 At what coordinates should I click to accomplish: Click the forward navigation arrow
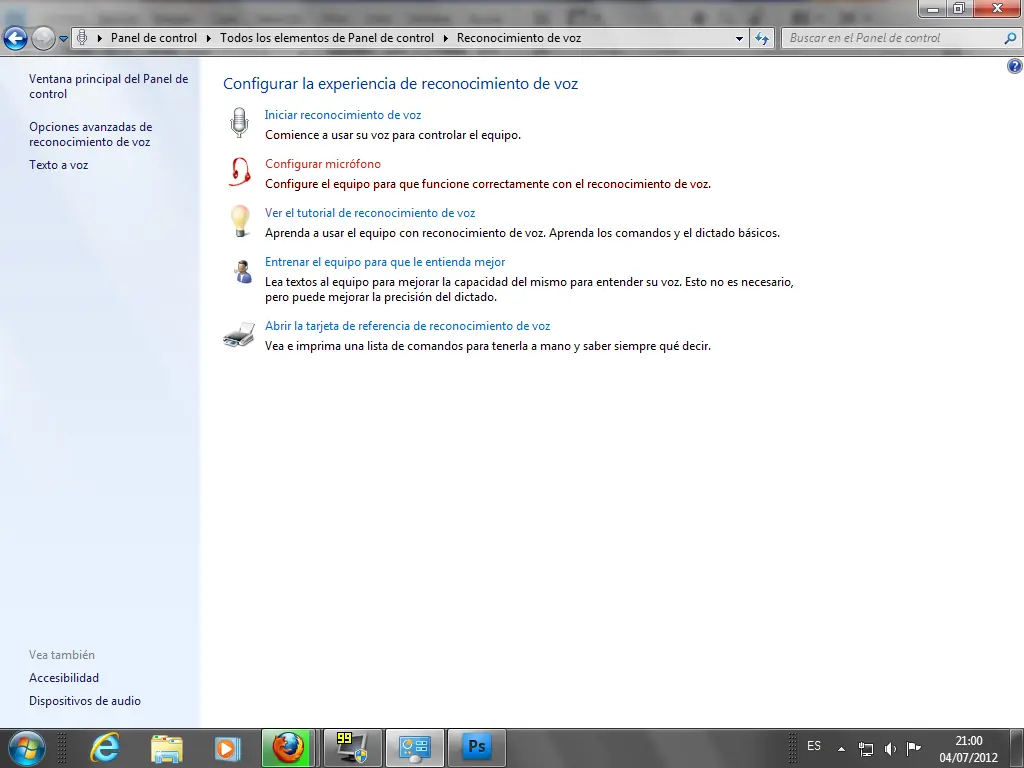click(x=43, y=38)
